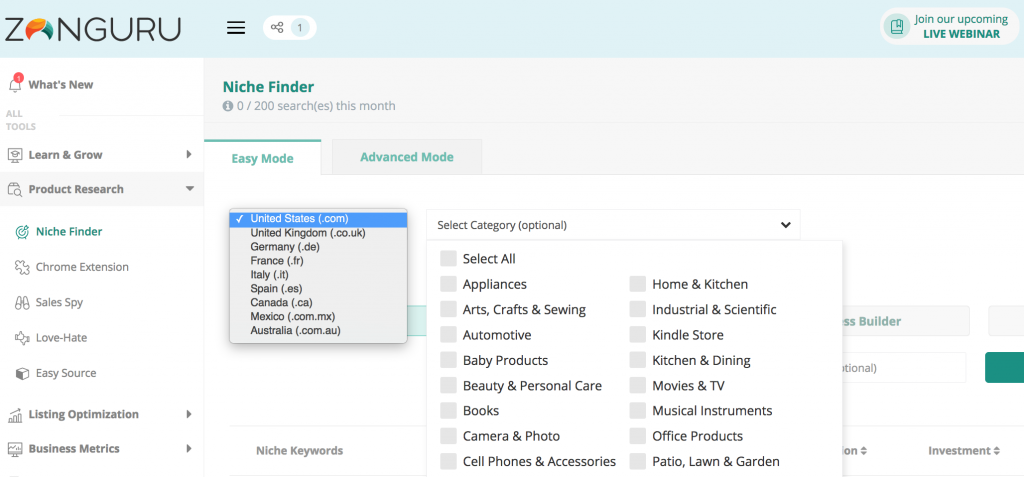Screen dimensions: 1024x477
Task: Choose France (.fr) marketplace
Action: tap(319, 261)
